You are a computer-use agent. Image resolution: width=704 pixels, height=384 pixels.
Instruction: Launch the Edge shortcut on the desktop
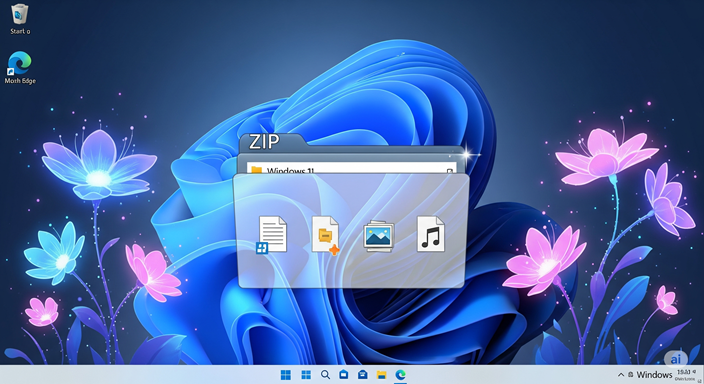pos(19,68)
